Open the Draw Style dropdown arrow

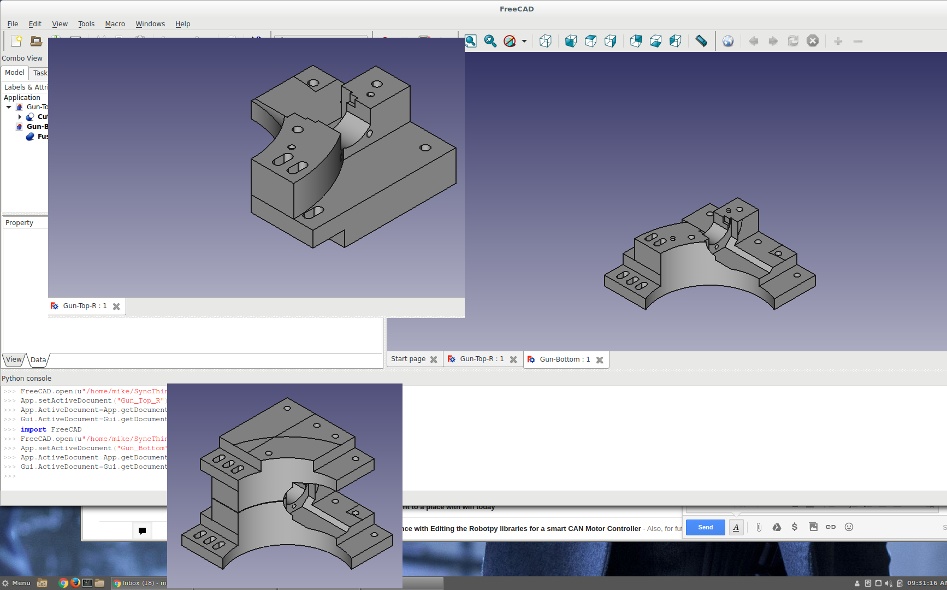[524, 42]
